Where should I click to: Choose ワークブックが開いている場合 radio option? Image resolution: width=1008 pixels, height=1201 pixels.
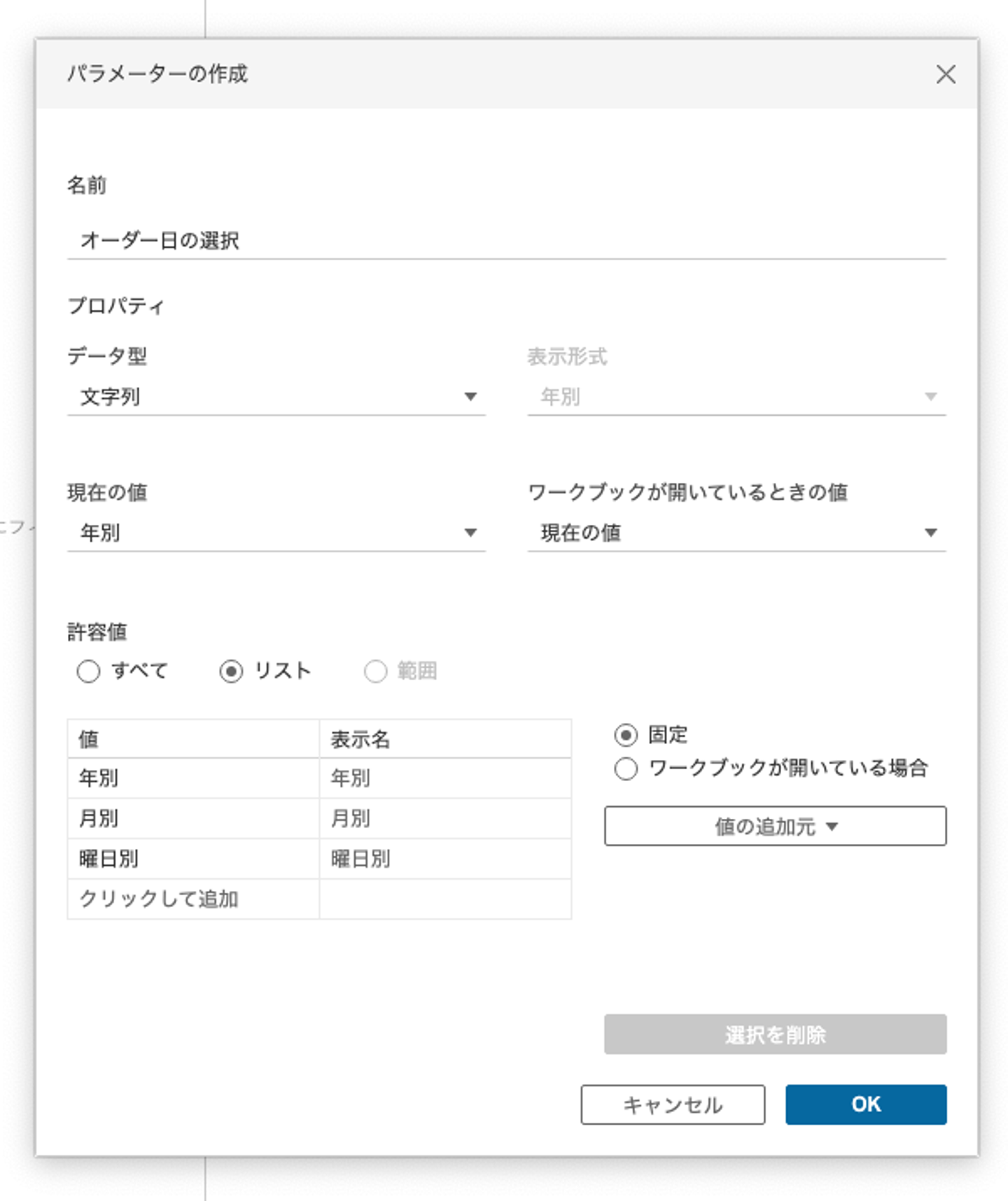(x=626, y=768)
